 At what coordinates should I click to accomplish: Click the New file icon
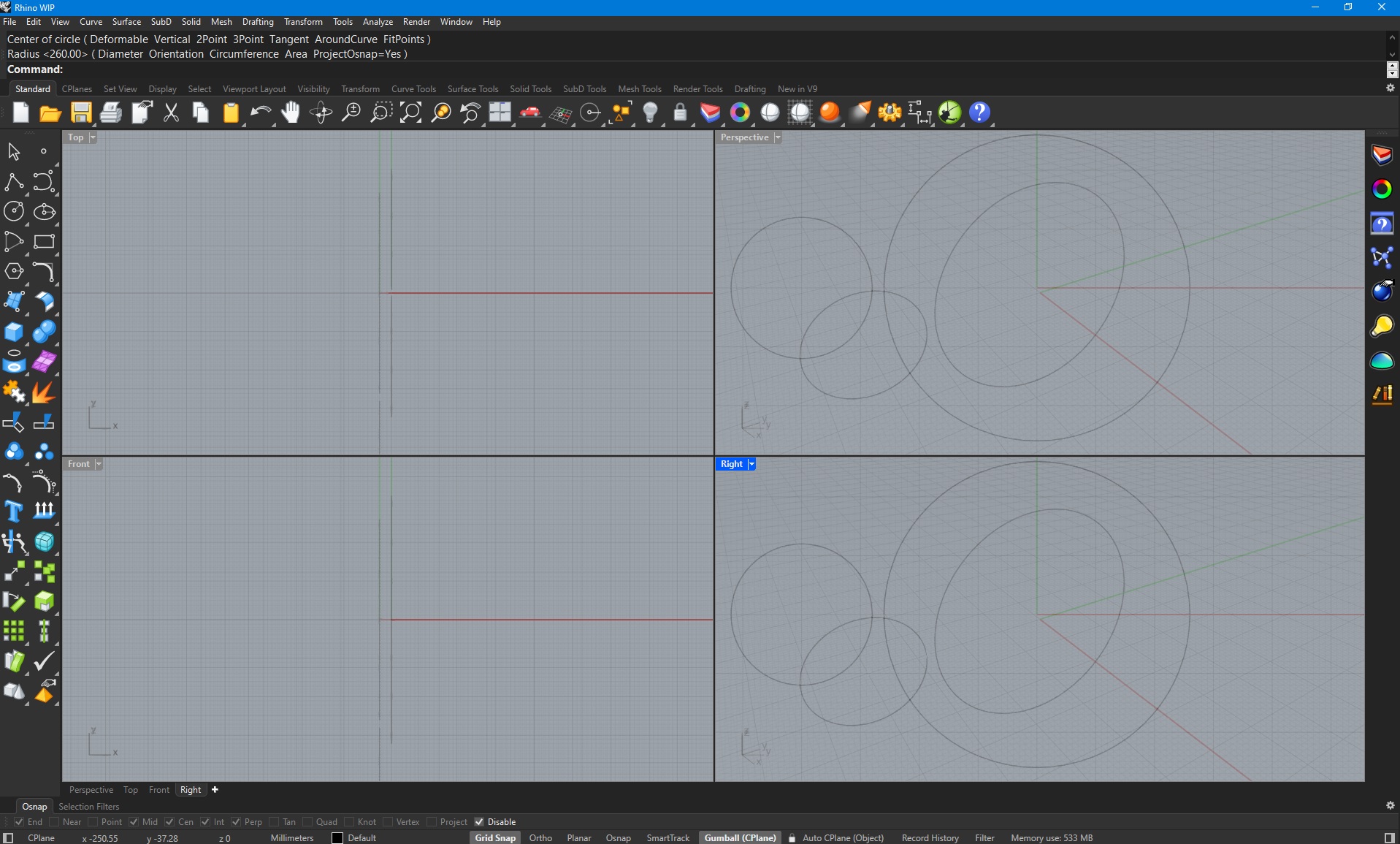20,113
